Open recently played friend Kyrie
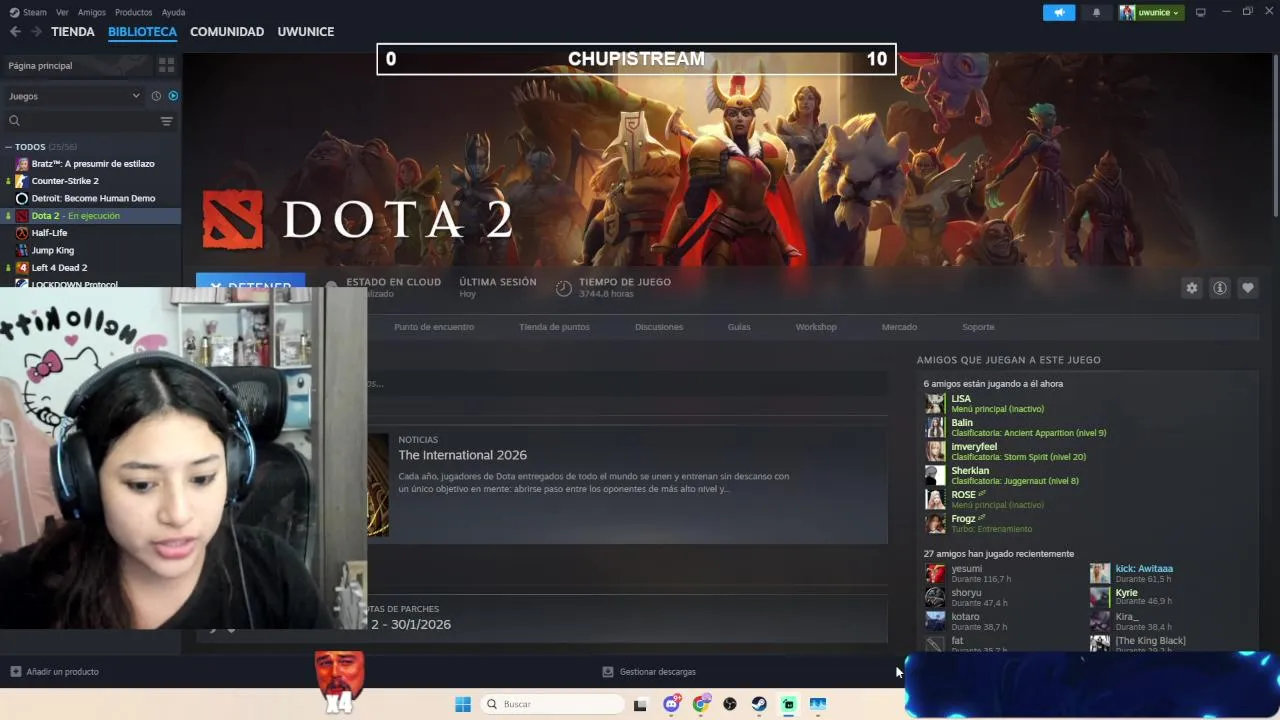 click(1132, 597)
